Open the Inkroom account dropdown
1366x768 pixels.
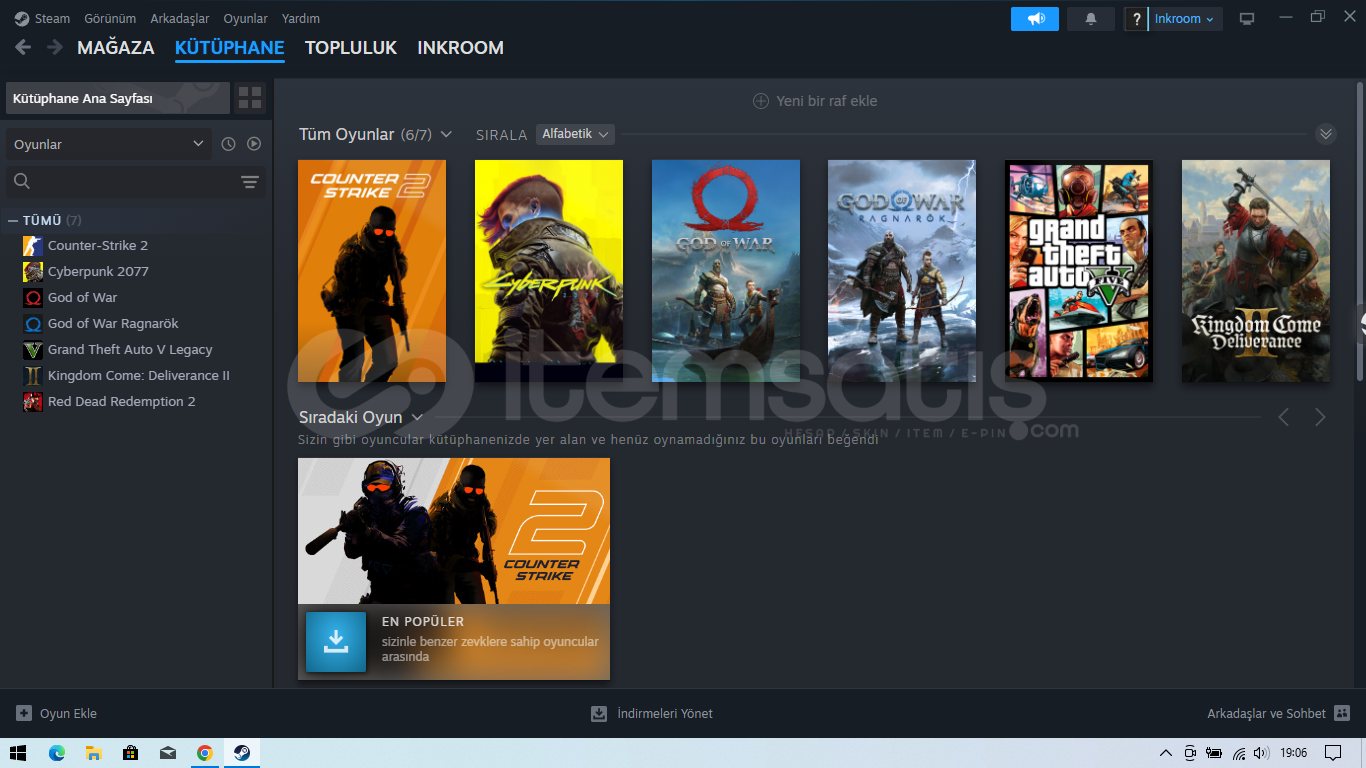pyautogui.click(x=1185, y=19)
